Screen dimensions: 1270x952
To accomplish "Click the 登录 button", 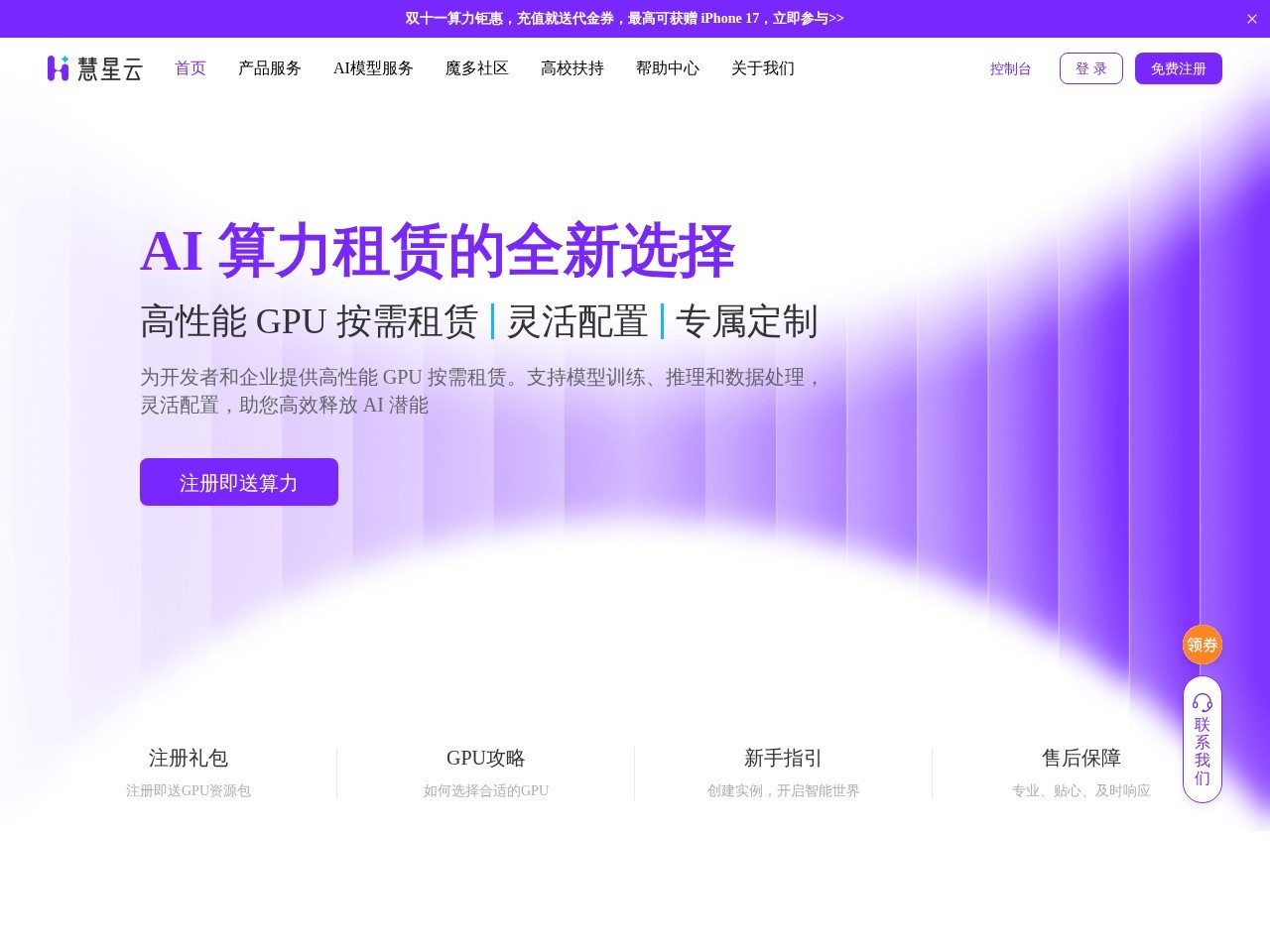I will click(1090, 68).
